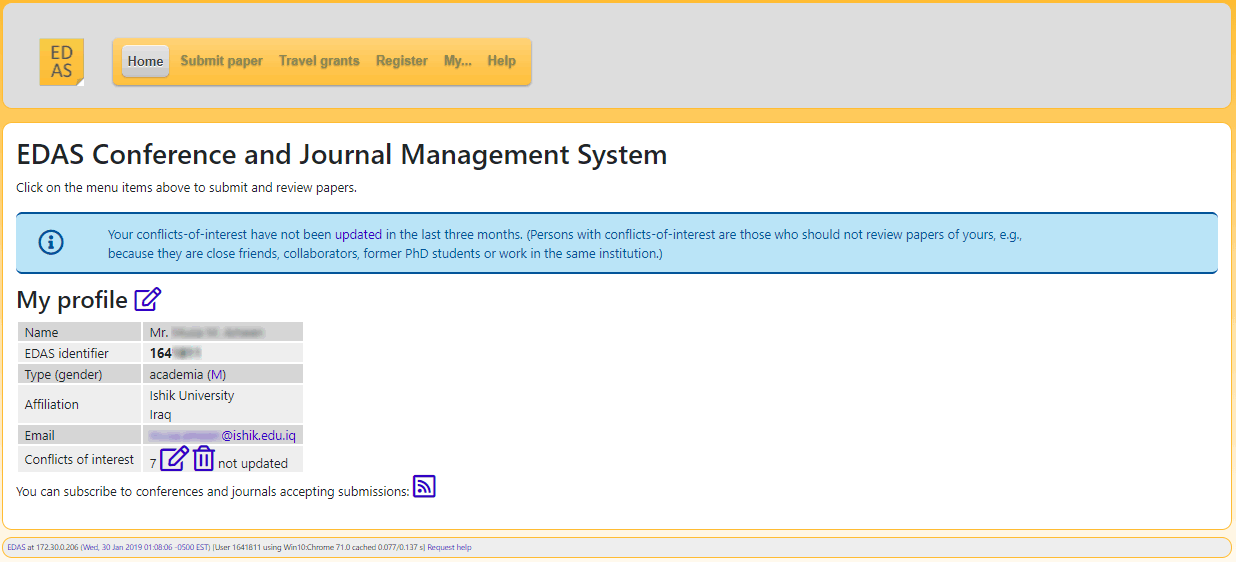The width and height of the screenshot is (1236, 562).
Task: Go to the Register menu item
Action: tap(401, 61)
